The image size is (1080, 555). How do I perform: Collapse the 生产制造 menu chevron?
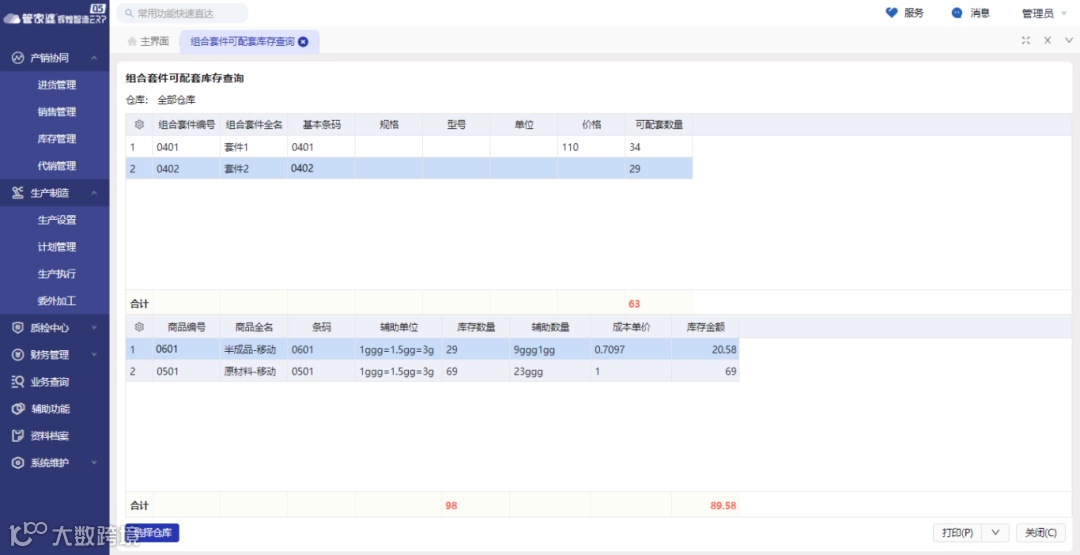click(x=94, y=193)
